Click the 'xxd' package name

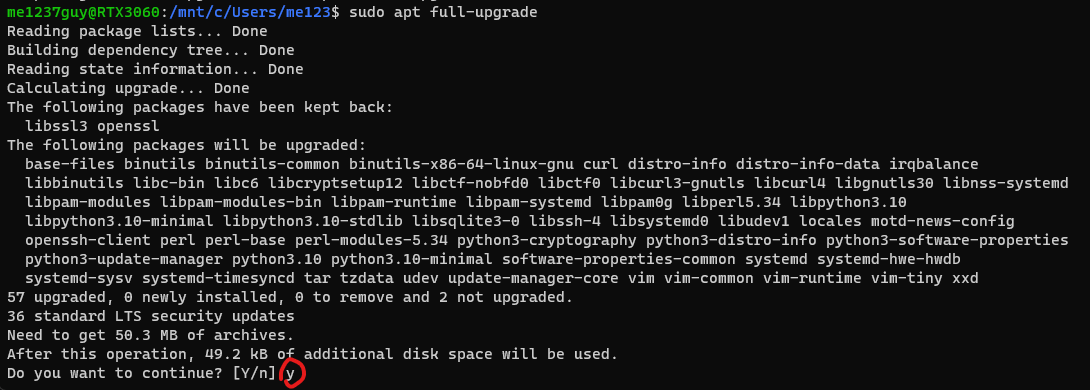point(965,279)
